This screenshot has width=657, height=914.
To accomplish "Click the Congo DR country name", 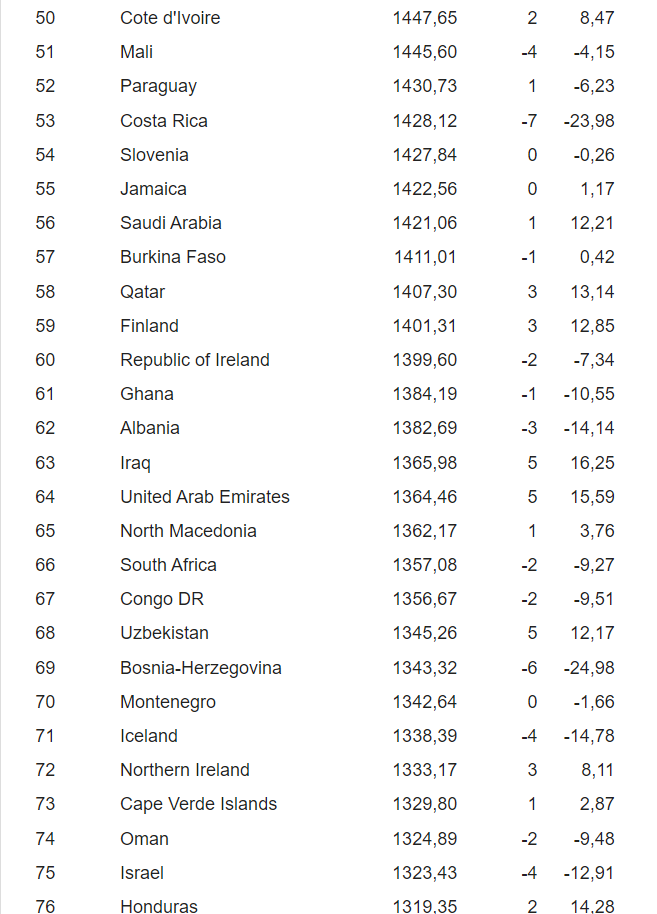I will 162,599.
